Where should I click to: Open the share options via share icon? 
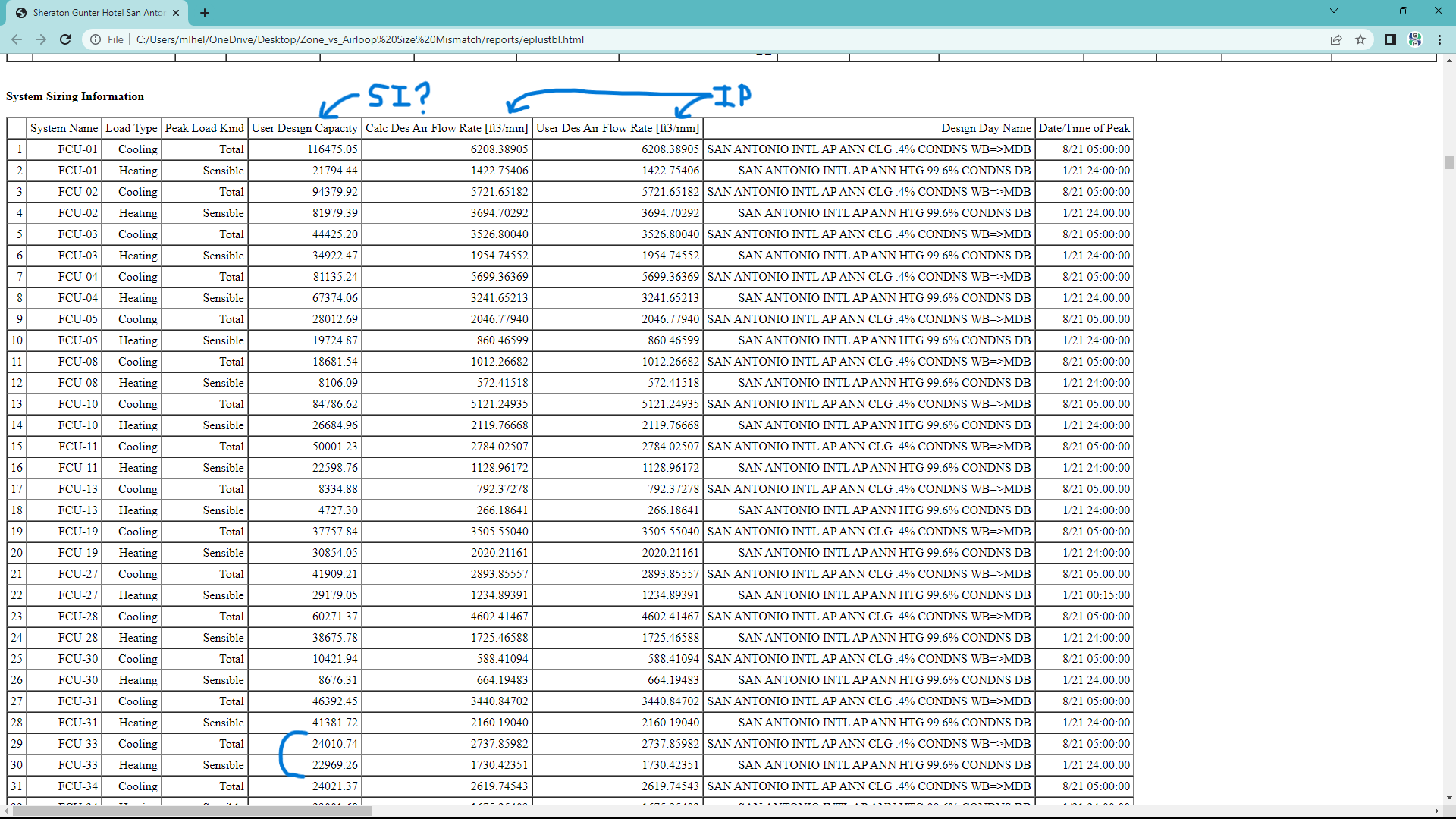click(x=1336, y=39)
